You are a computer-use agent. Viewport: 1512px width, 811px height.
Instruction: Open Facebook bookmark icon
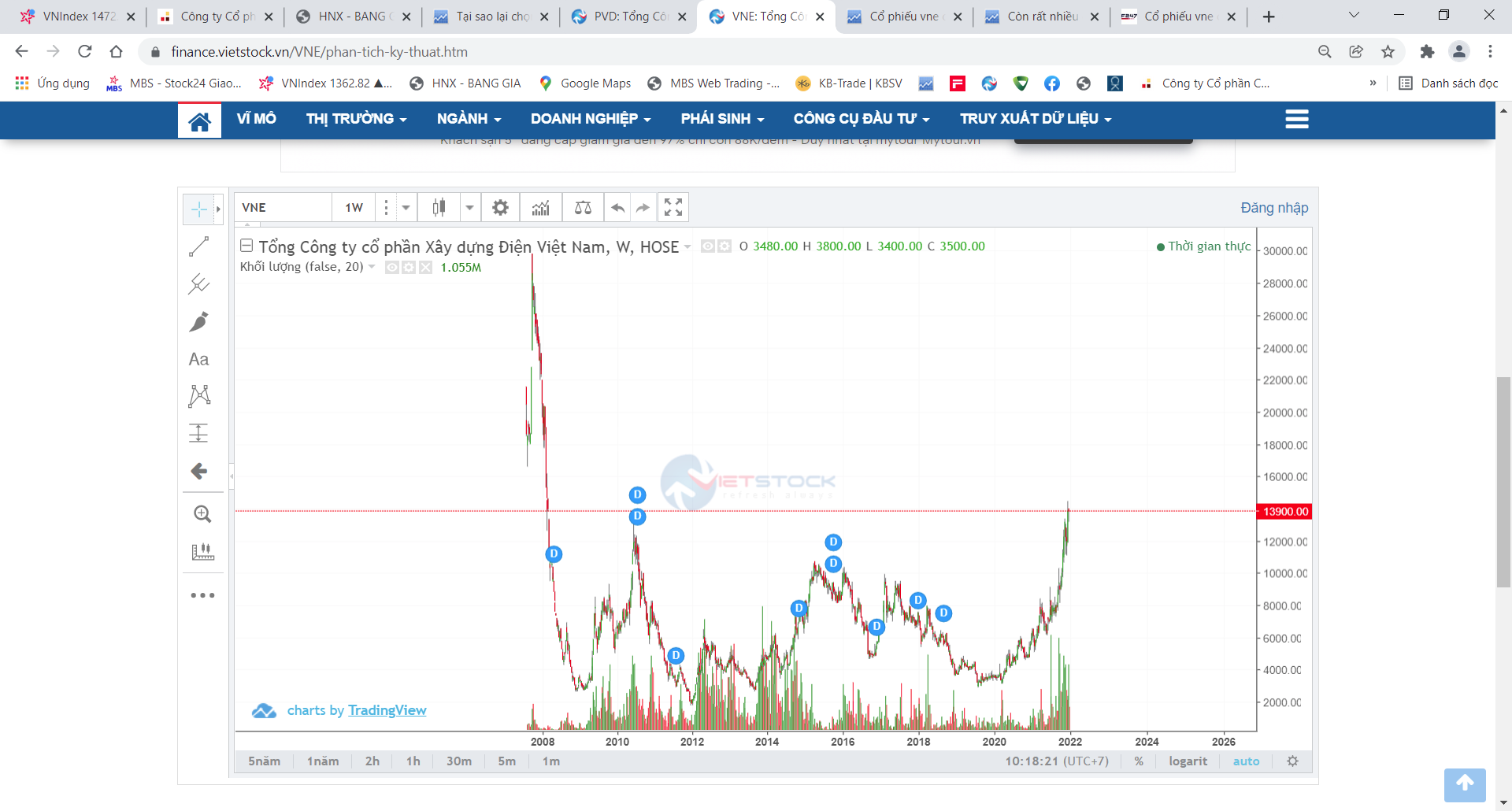(x=1052, y=83)
